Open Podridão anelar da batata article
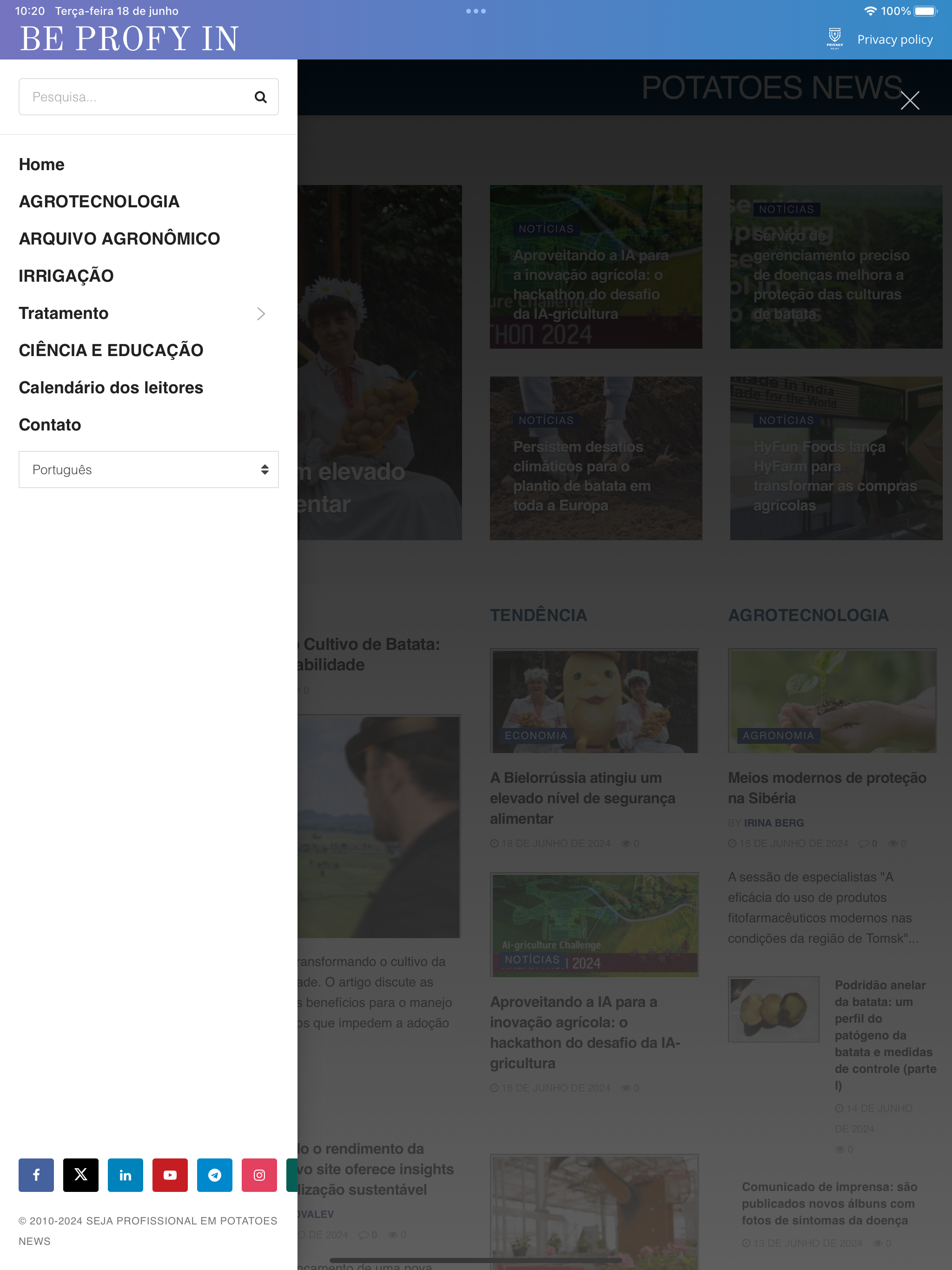The image size is (952, 1270). (x=886, y=1035)
